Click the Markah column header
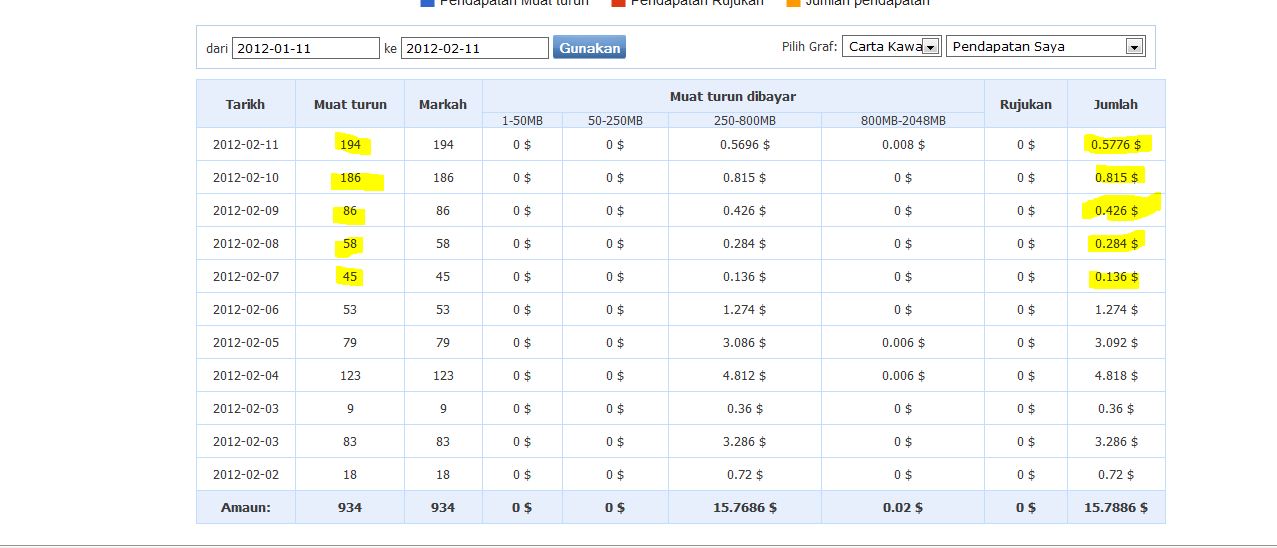Image resolution: width=1277 pixels, height=548 pixels. (443, 104)
